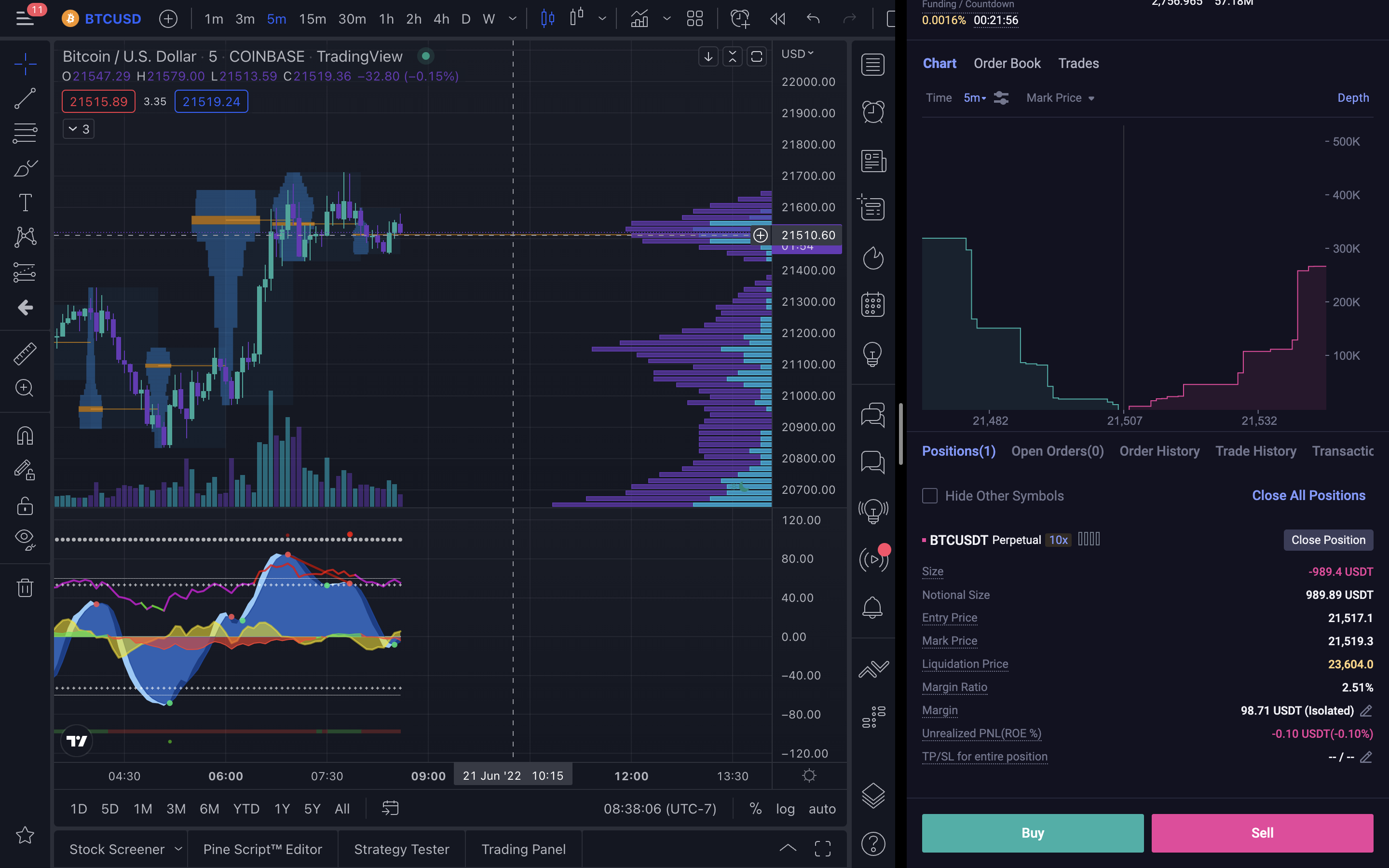Open the watchlist panel icon

click(873, 64)
